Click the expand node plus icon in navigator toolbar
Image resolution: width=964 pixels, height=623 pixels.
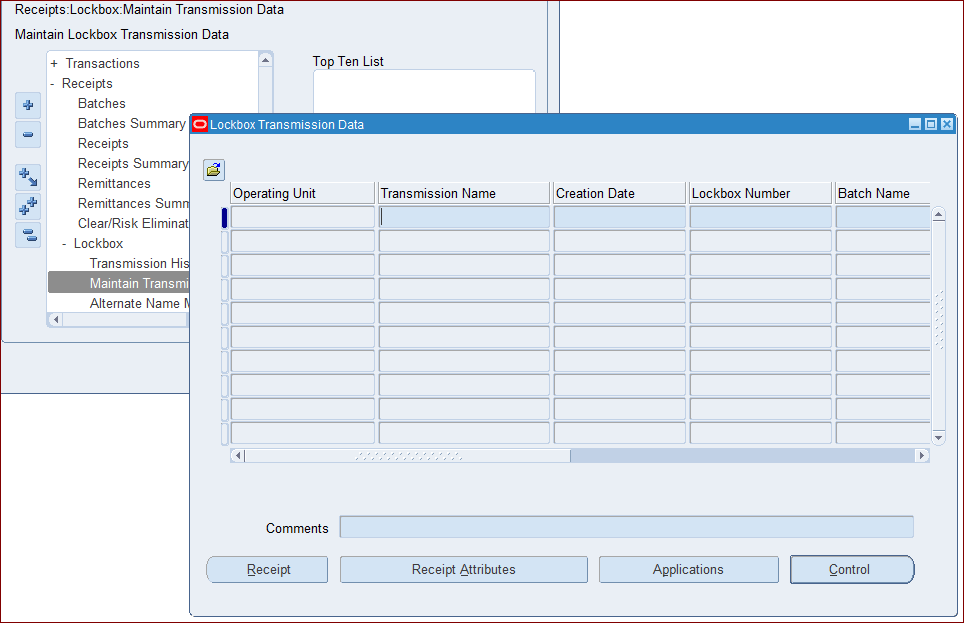[x=27, y=105]
